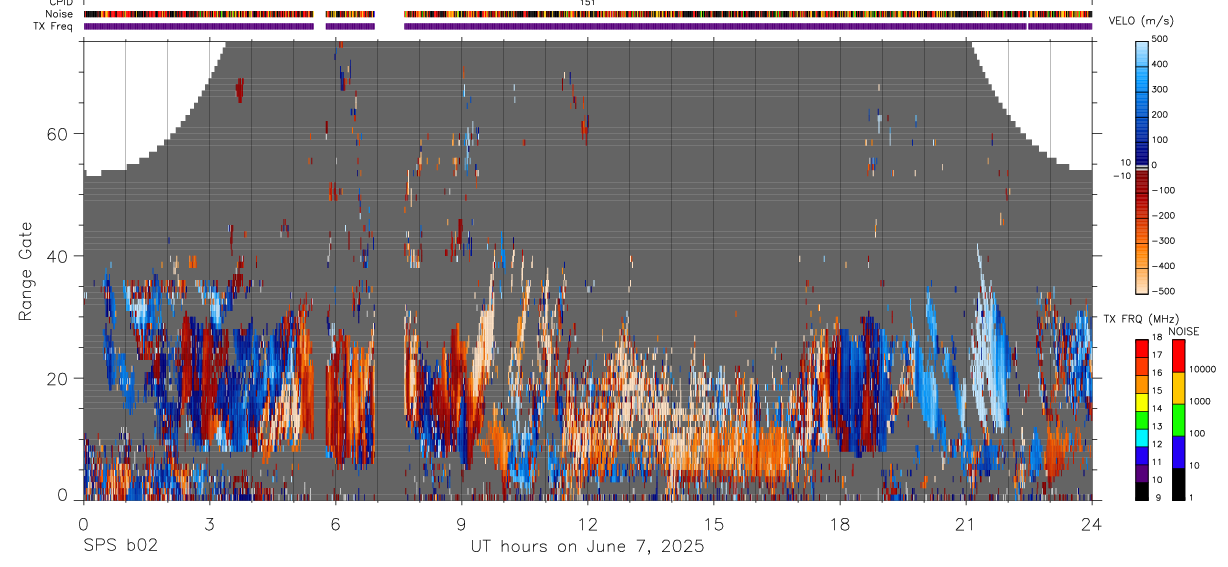Click the red top segment of NOISE colorbar

pos(1177,355)
